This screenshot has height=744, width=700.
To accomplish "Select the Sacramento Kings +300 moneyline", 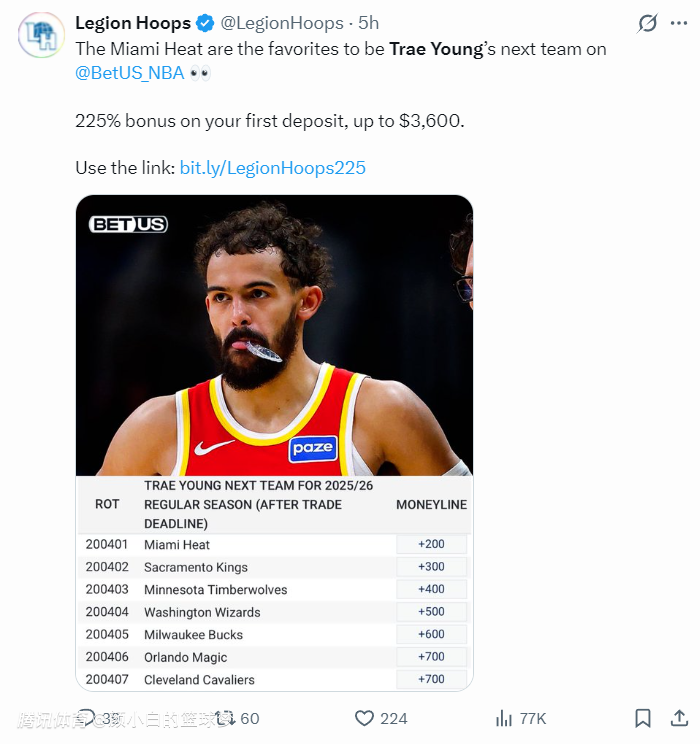I will (x=430, y=567).
